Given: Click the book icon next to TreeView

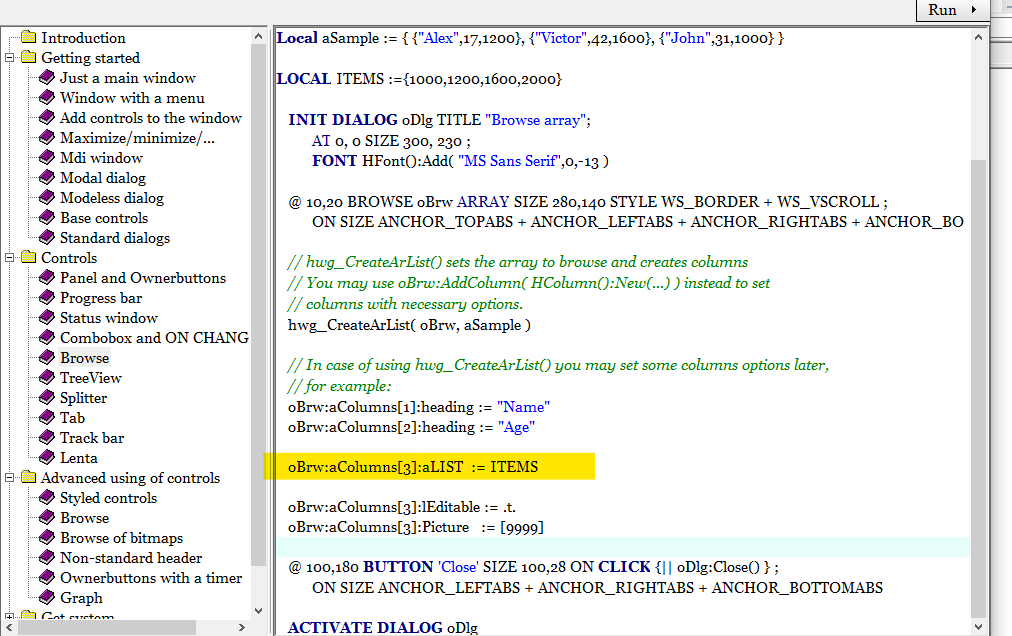Looking at the screenshot, I should click(x=46, y=378).
